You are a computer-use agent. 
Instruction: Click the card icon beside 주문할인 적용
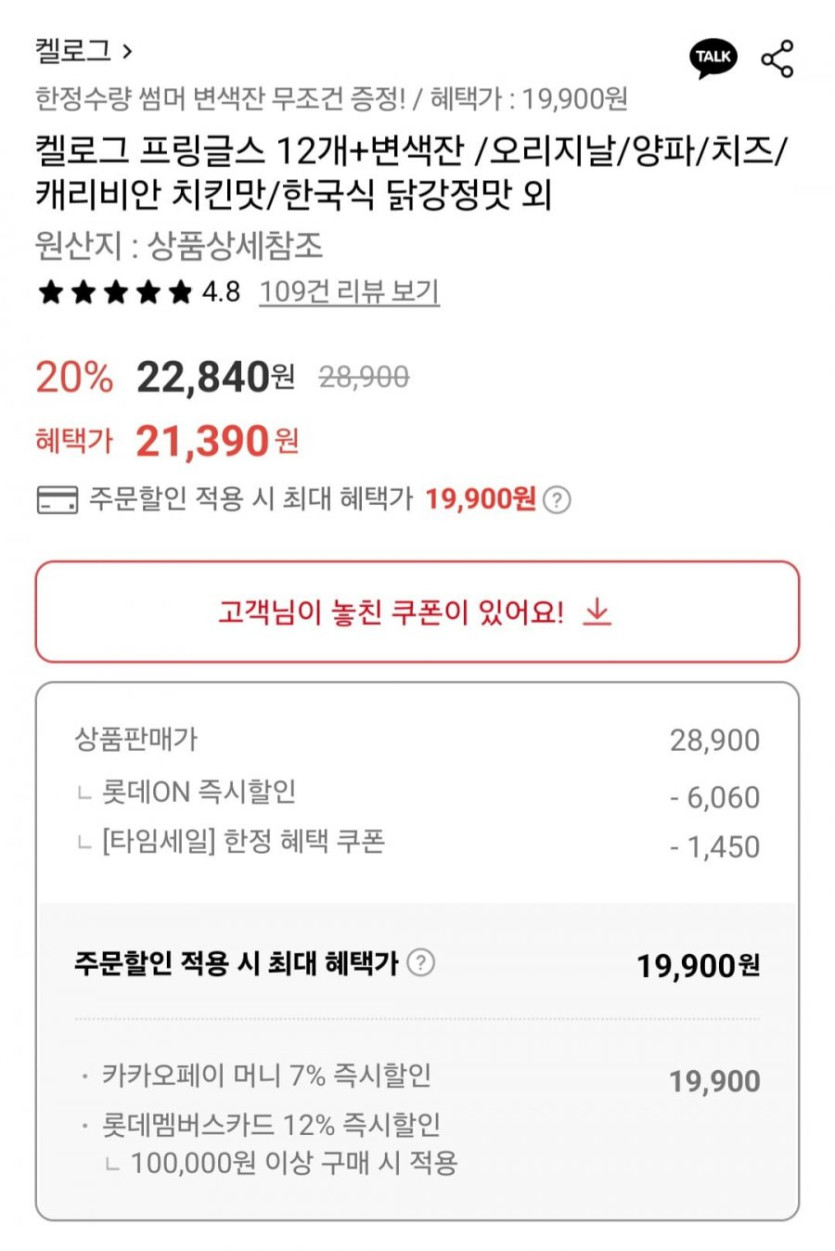pyautogui.click(x=57, y=500)
